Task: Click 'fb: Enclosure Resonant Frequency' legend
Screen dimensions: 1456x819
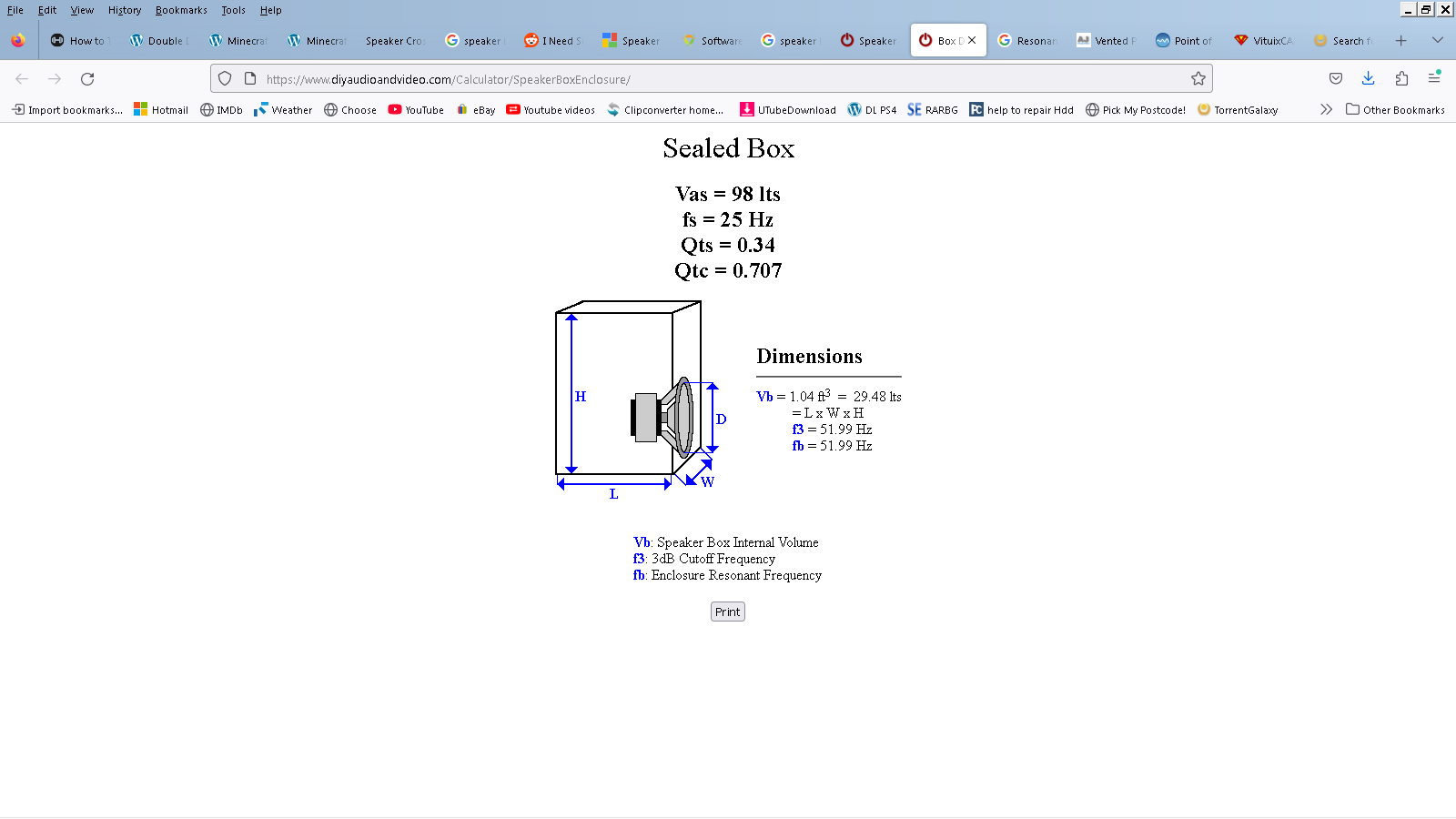Action: (x=727, y=575)
